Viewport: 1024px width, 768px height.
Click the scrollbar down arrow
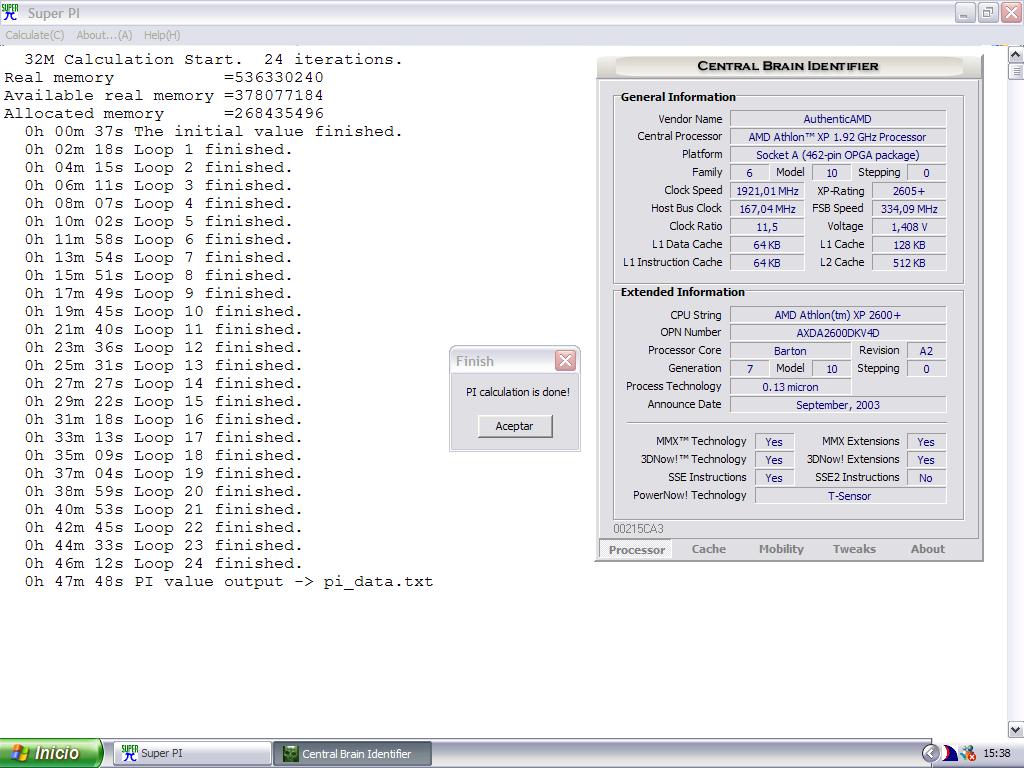point(1016,730)
